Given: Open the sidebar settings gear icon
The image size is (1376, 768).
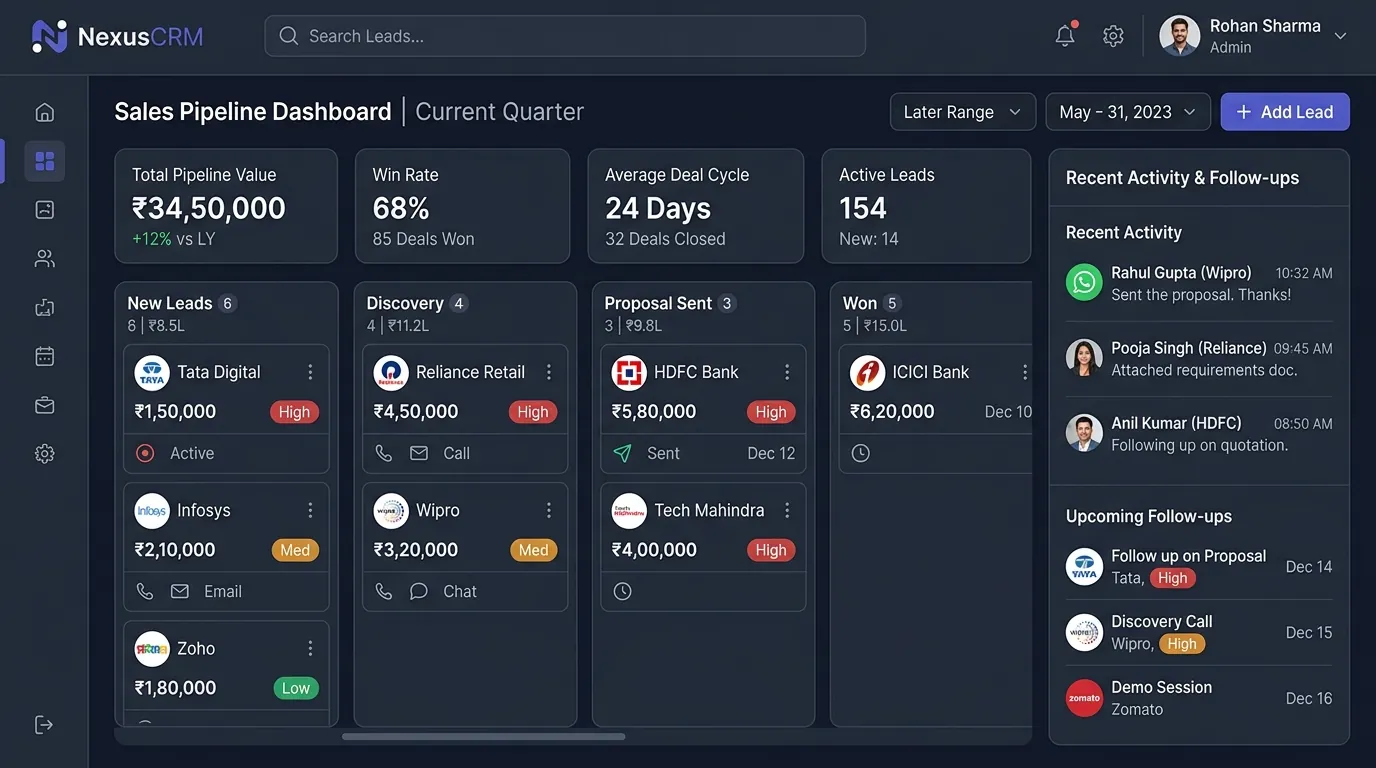Looking at the screenshot, I should (x=44, y=454).
